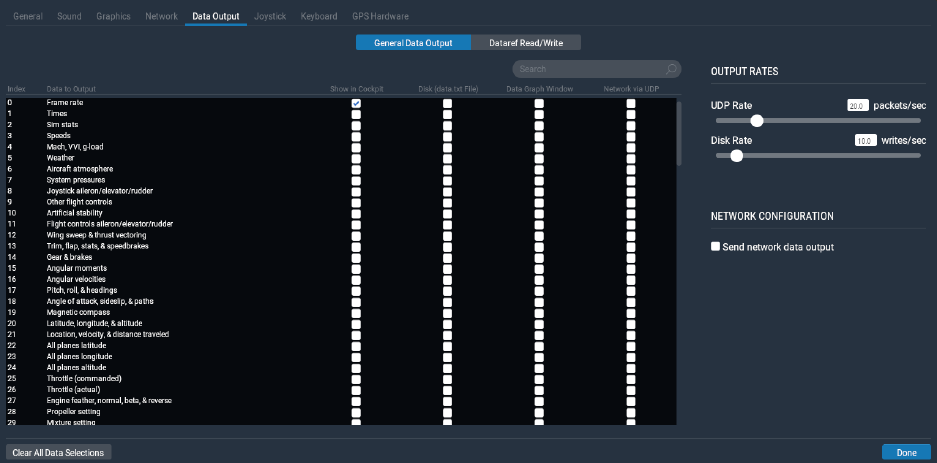This screenshot has height=463, width=937.
Task: Click the Done button
Action: tap(907, 453)
